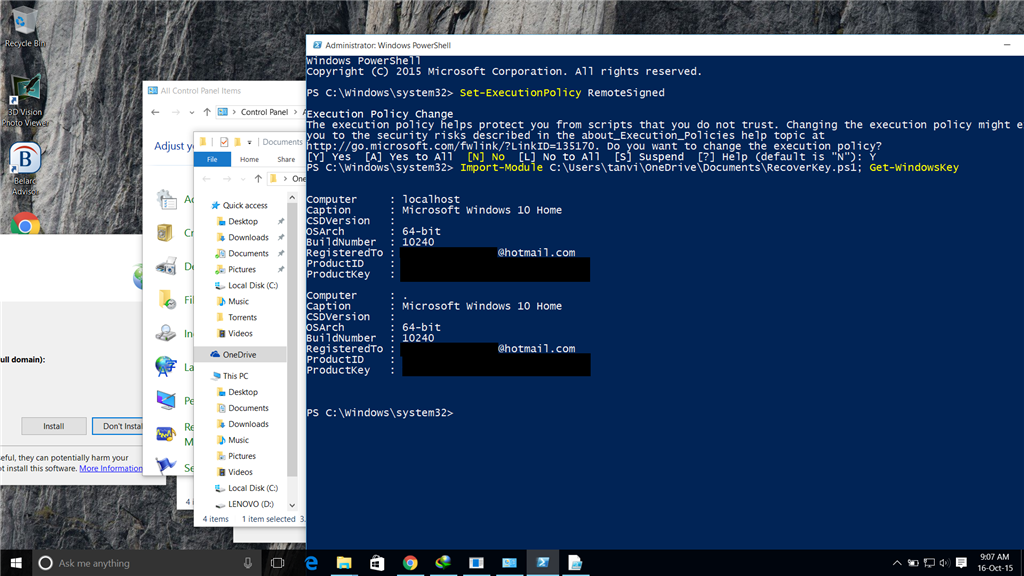Screen dimensions: 1024x576
Task: Click the Cortana circle icon
Action: click(45, 563)
